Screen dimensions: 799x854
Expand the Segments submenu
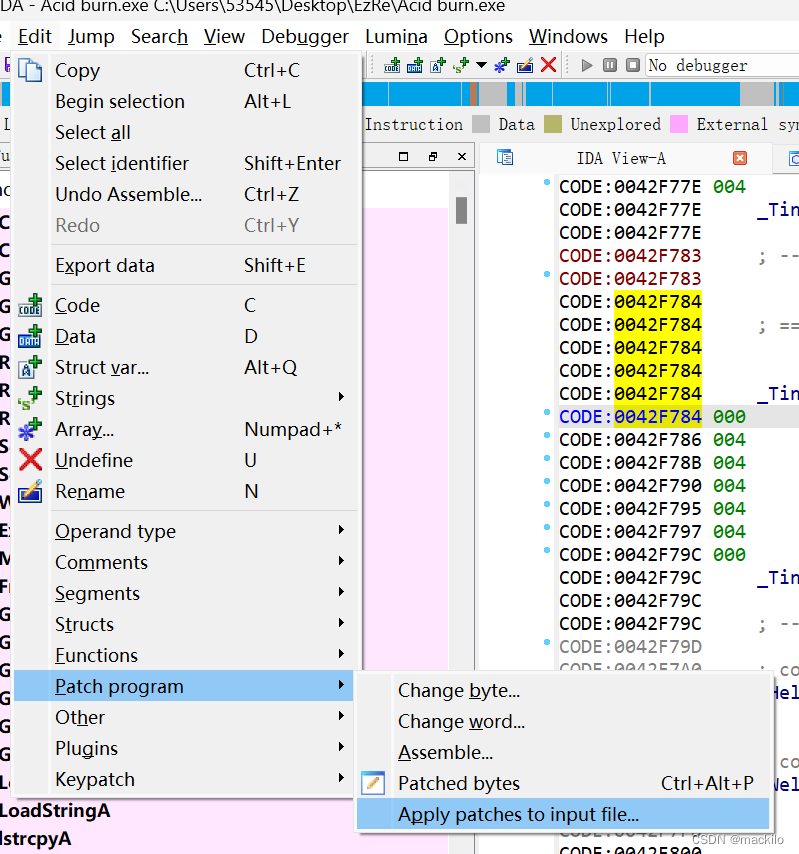pyautogui.click(x=341, y=591)
